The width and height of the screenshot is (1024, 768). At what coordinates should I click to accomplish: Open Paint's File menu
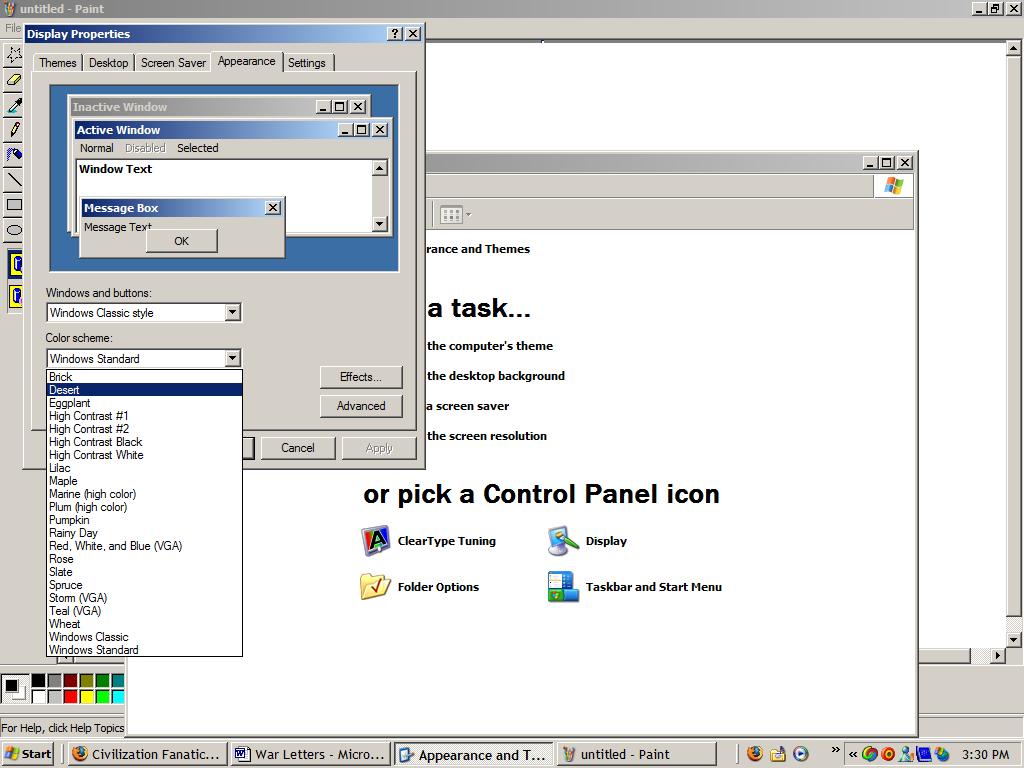(12, 27)
